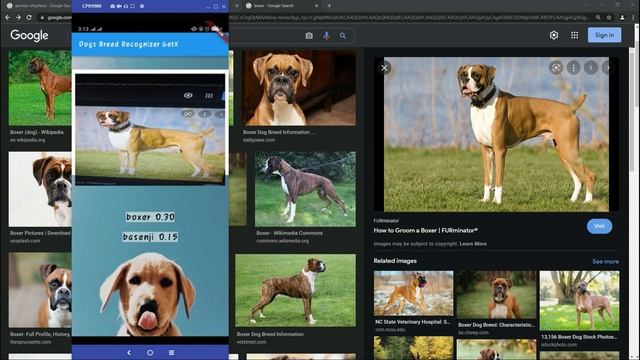Click the Visit button for FURminator

[599, 226]
